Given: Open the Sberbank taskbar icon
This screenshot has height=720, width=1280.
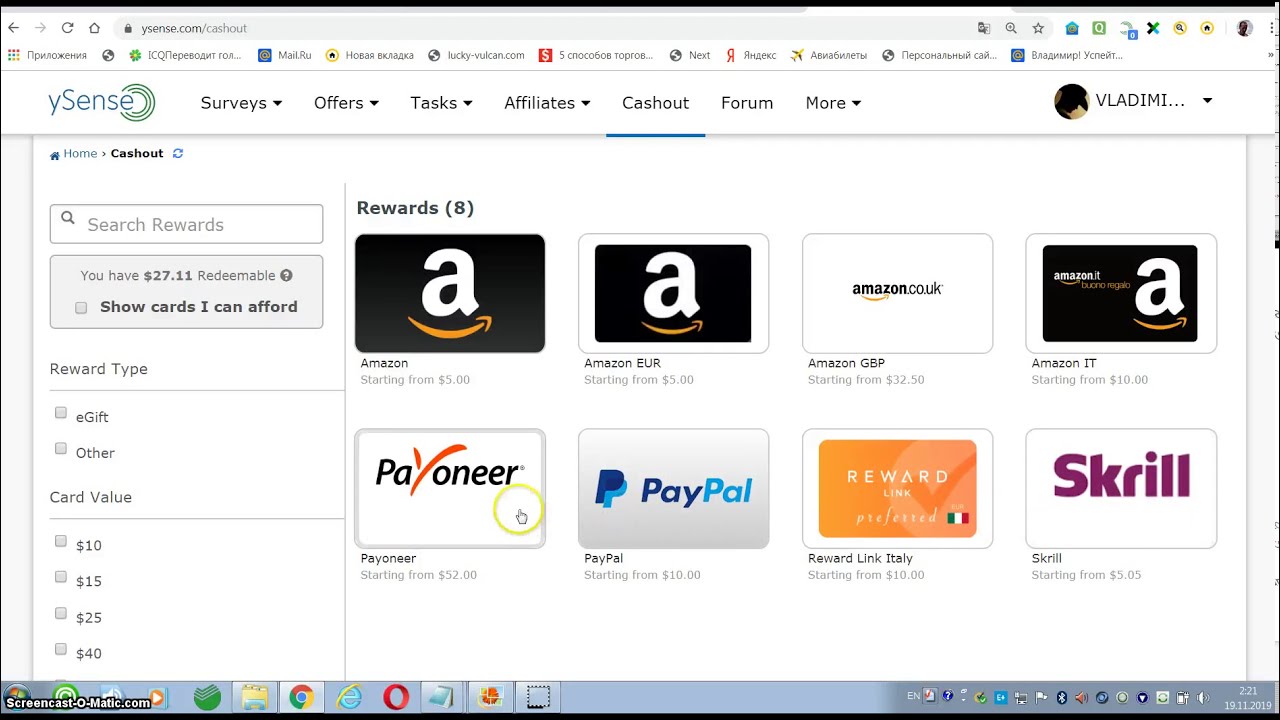Looking at the screenshot, I should 207,697.
